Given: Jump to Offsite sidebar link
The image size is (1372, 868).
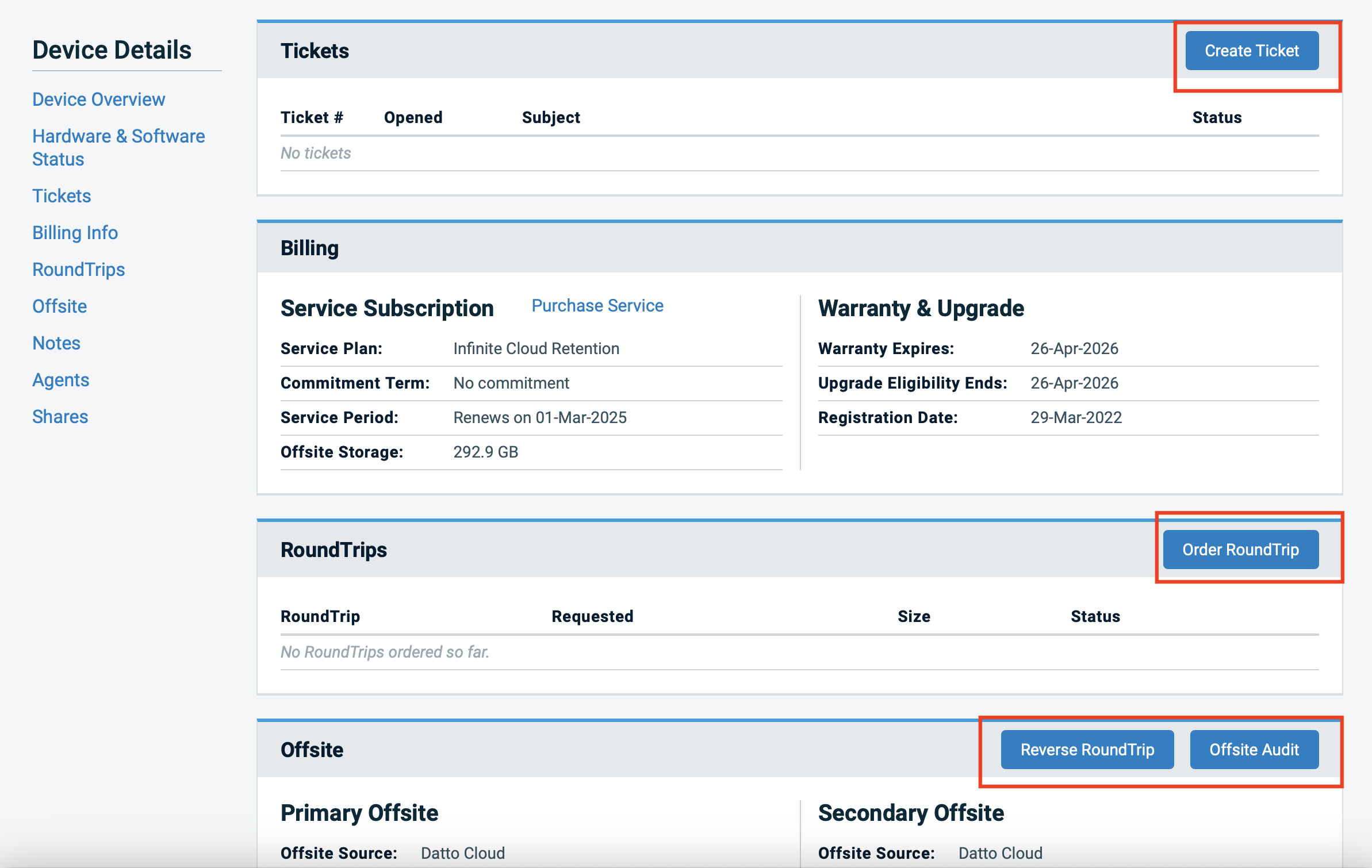Looking at the screenshot, I should pyautogui.click(x=59, y=306).
